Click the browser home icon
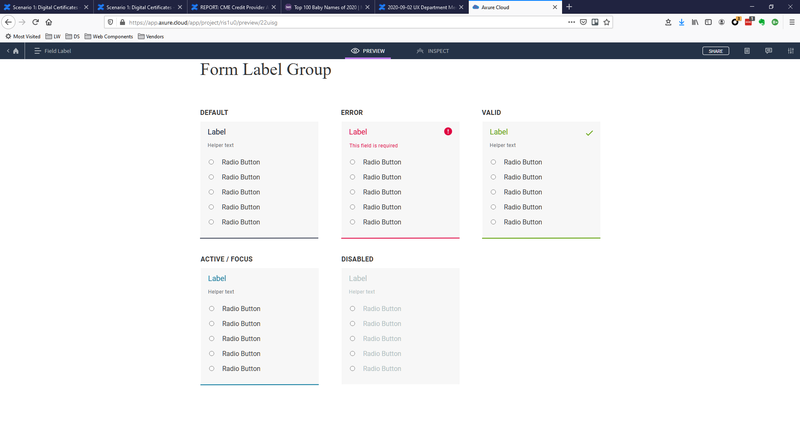Image resolution: width=800 pixels, height=433 pixels. (48, 22)
